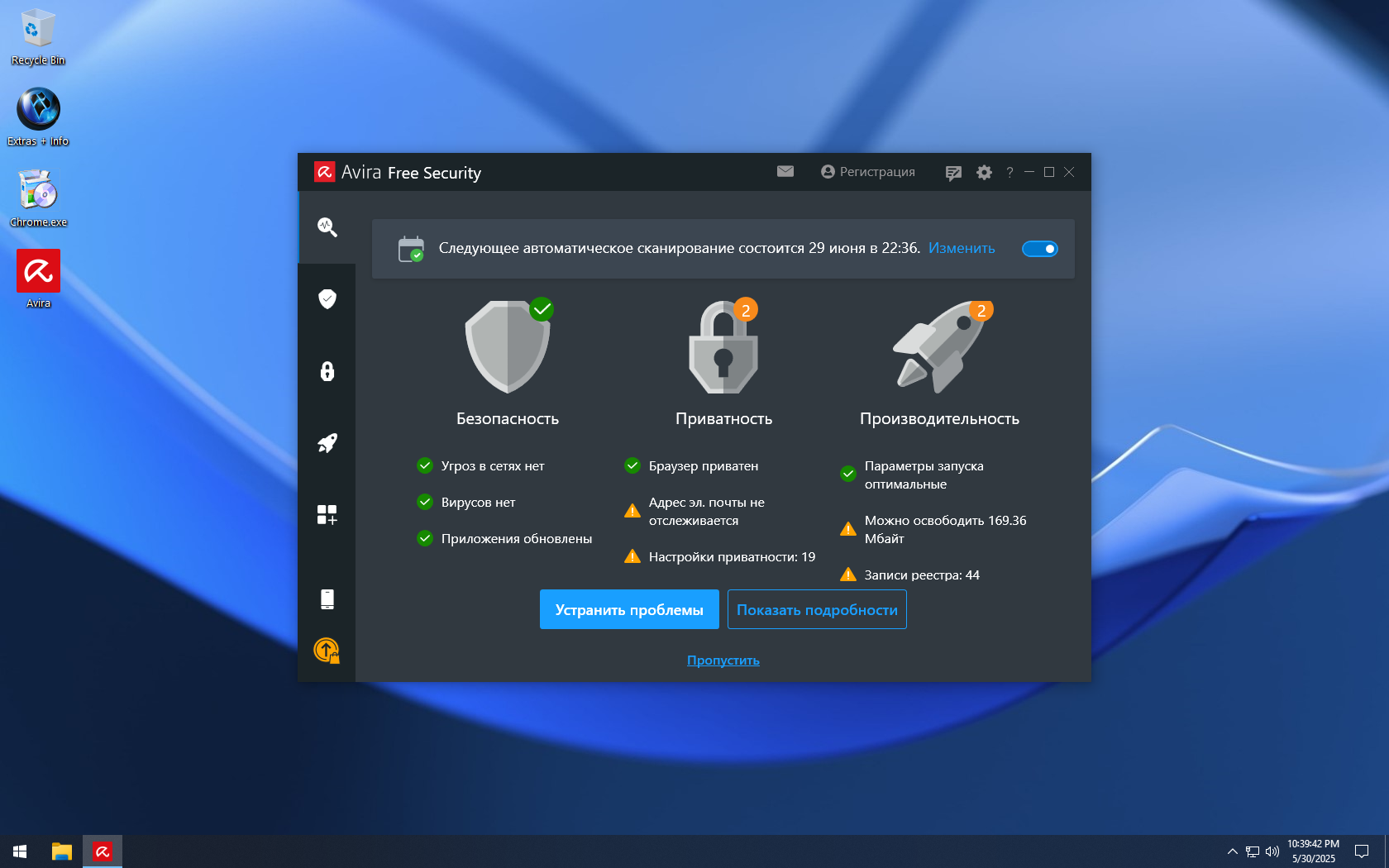This screenshot has width=1389, height=868.
Task: Open the envelope messages icon in title bar
Action: [x=785, y=171]
